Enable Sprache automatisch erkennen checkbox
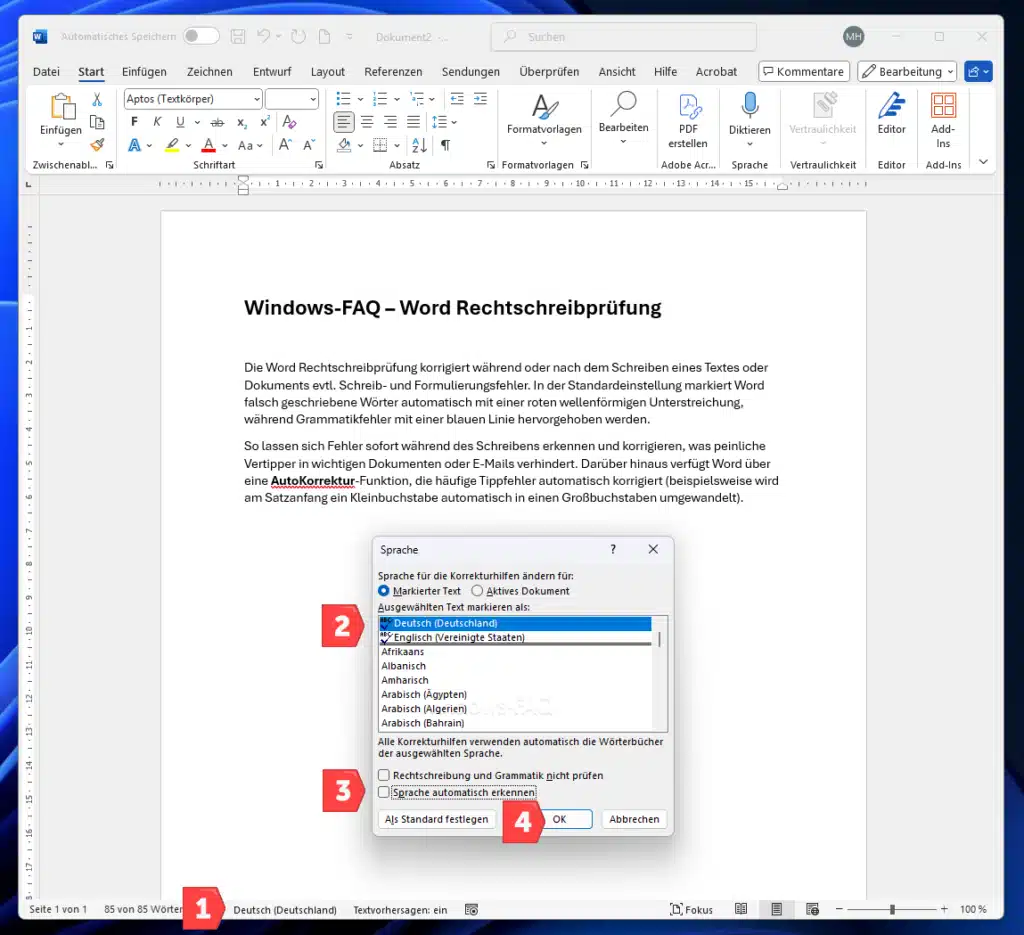The height and width of the screenshot is (935, 1024). click(x=384, y=792)
